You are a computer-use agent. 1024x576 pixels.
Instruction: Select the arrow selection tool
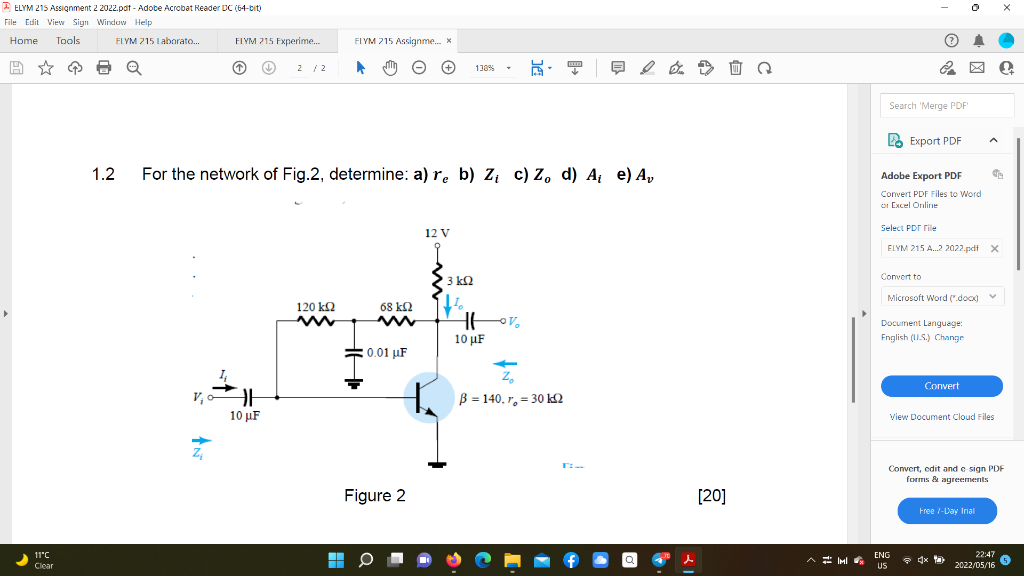pos(361,67)
